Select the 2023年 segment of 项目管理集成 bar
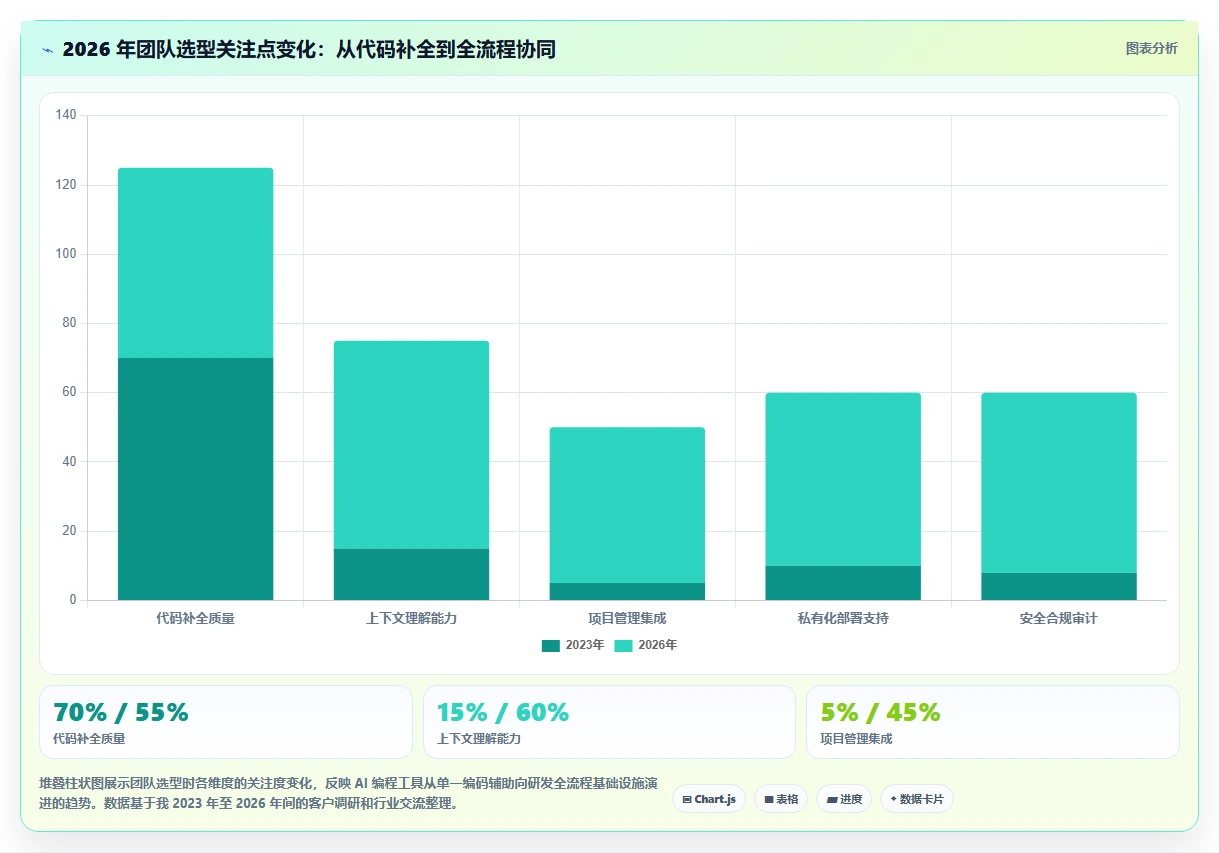 pyautogui.click(x=627, y=591)
